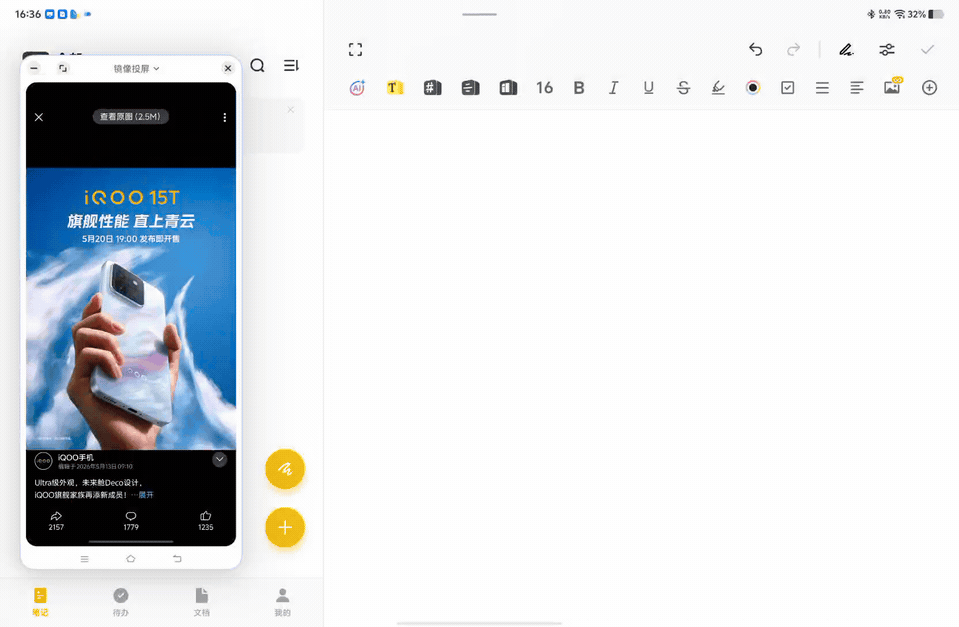Open the 镜像投屏 dropdown
This screenshot has height=627, width=959.
pos(136,69)
